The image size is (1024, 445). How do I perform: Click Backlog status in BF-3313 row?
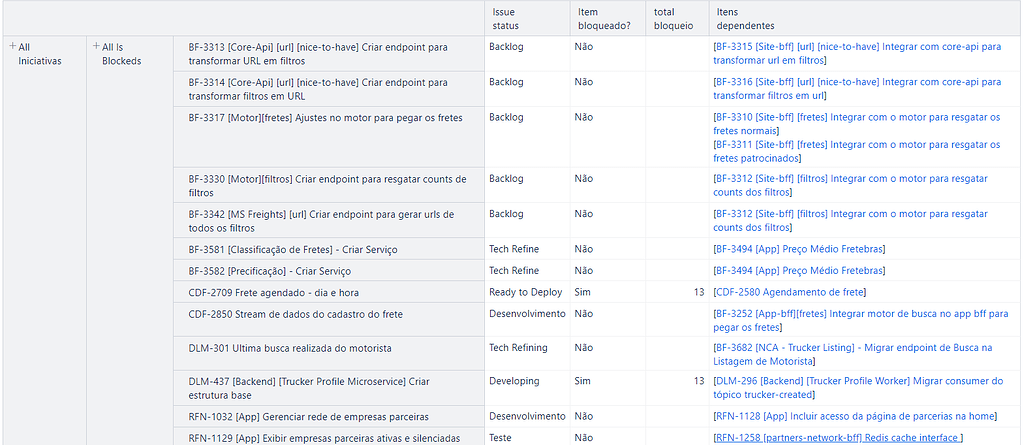pos(506,47)
